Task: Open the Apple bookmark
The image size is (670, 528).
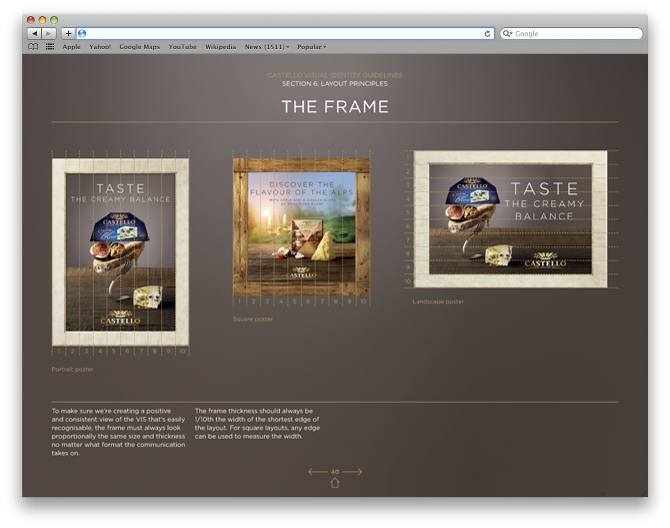Action: click(x=71, y=47)
